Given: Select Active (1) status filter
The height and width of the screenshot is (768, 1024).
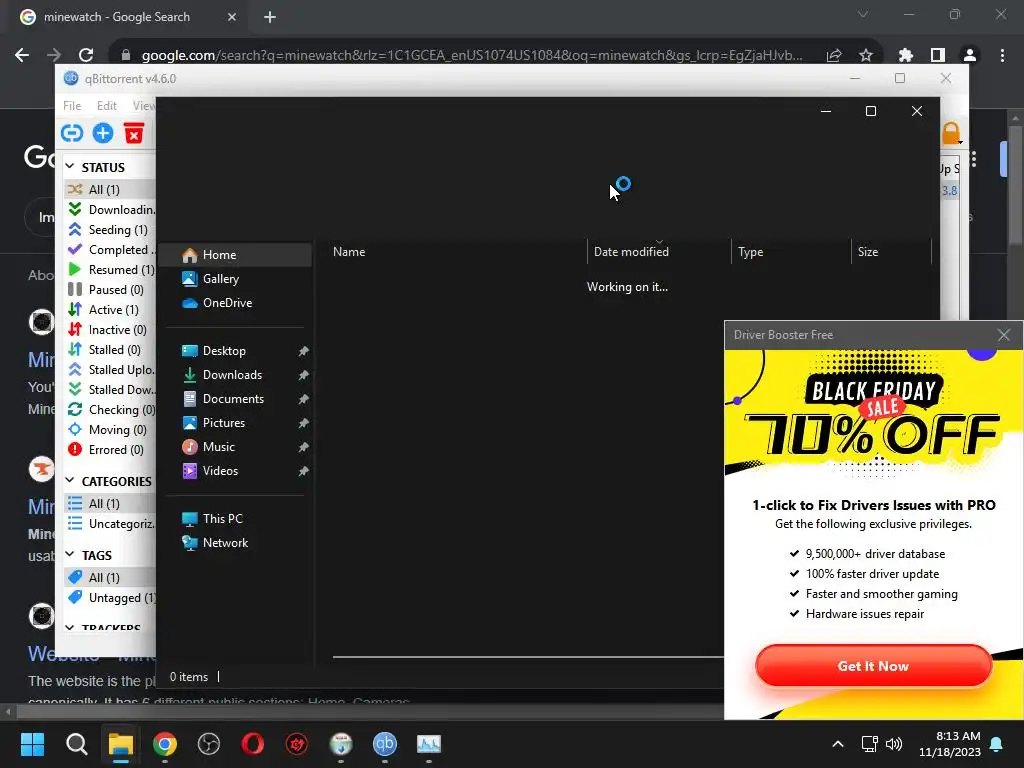Looking at the screenshot, I should click(110, 310).
